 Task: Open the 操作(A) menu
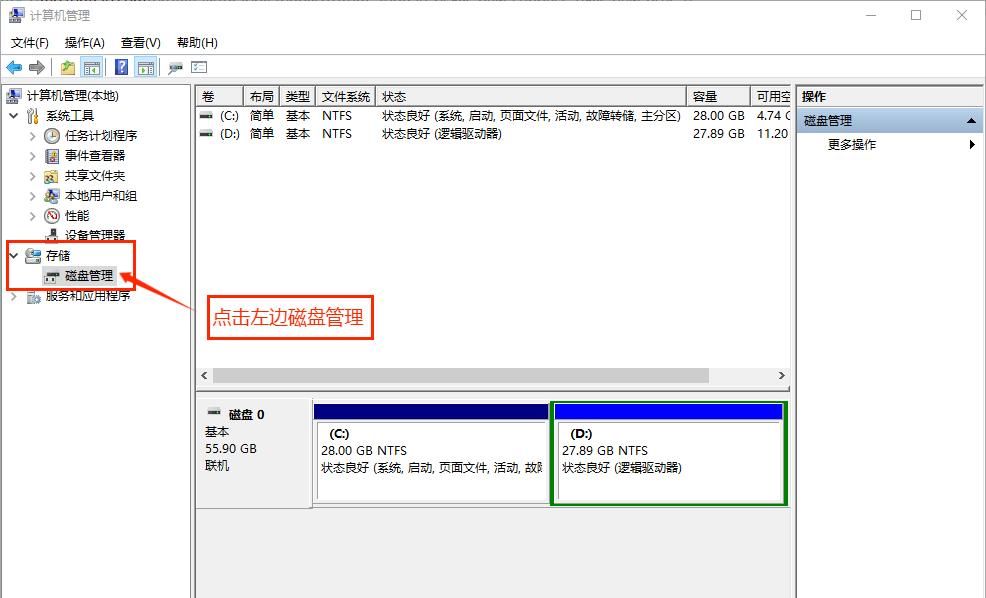tap(83, 42)
